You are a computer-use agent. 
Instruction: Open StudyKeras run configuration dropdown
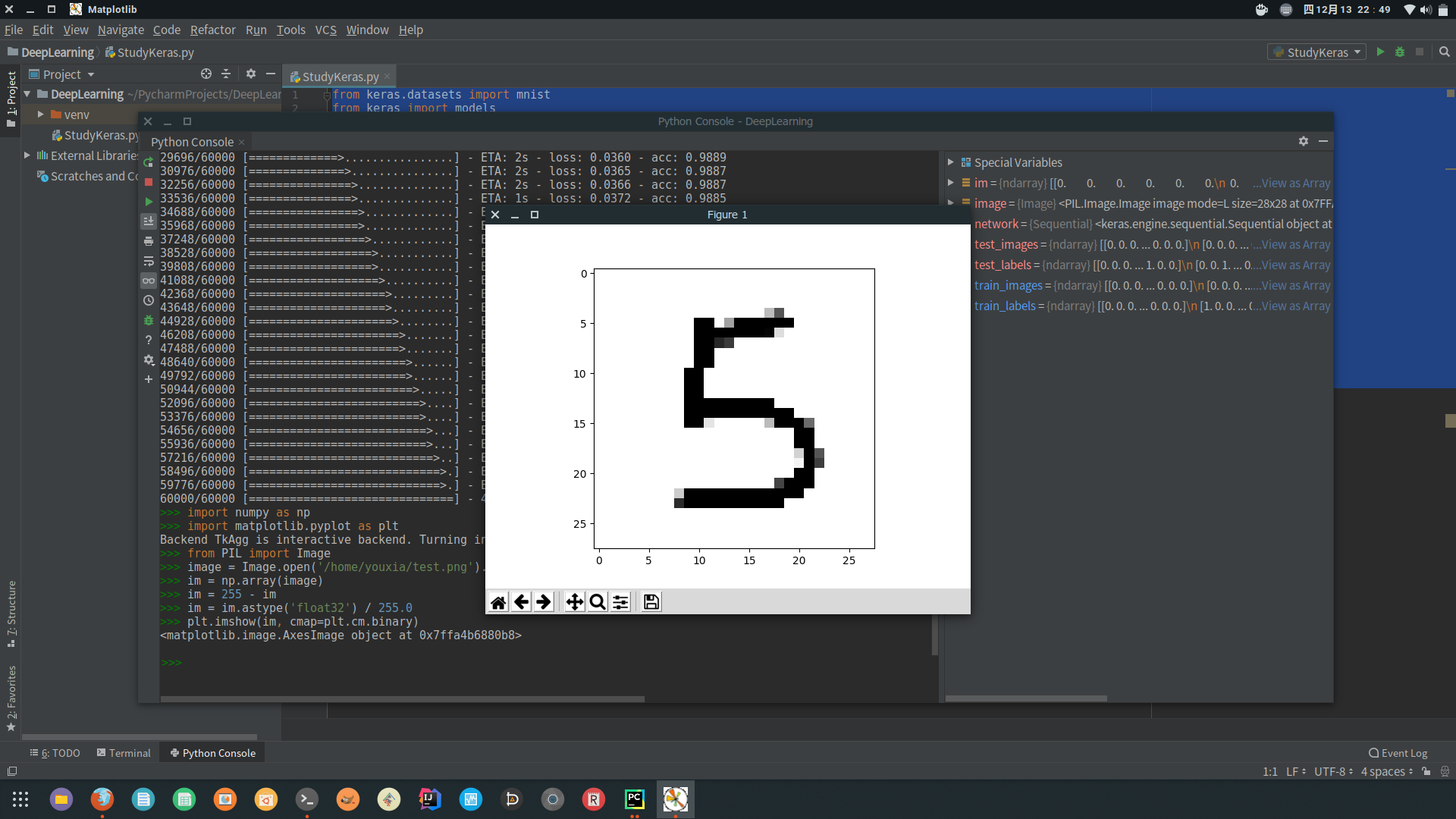(x=1316, y=52)
